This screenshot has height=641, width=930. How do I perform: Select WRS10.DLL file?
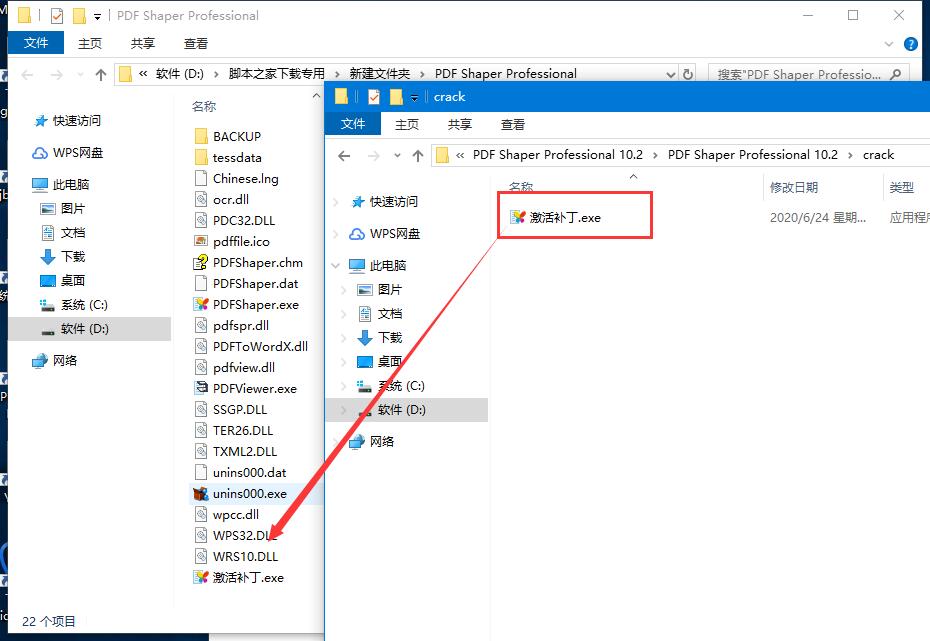tap(236, 557)
